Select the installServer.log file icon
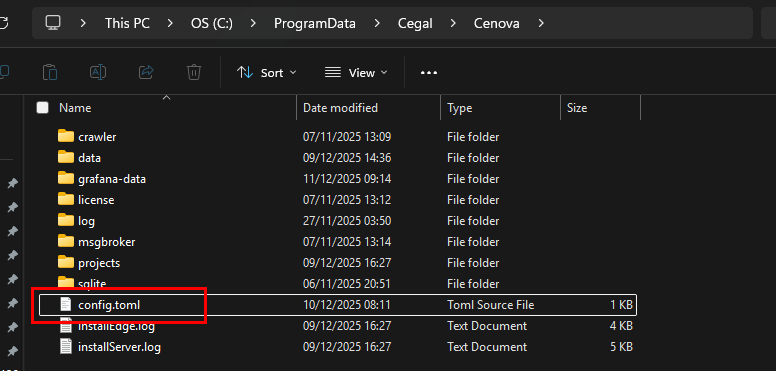The width and height of the screenshot is (776, 371). coord(66,347)
